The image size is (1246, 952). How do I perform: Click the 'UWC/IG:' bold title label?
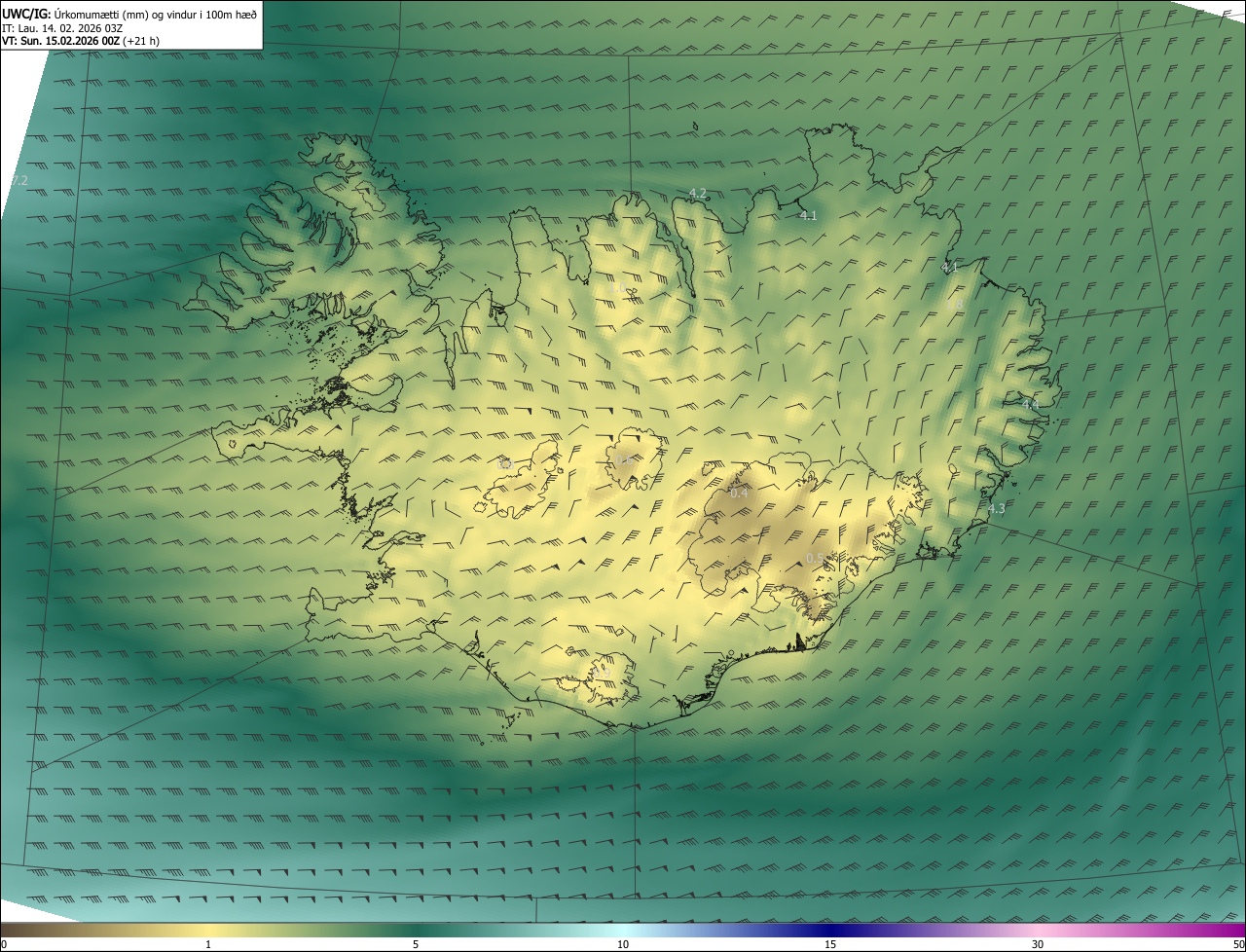25,15
